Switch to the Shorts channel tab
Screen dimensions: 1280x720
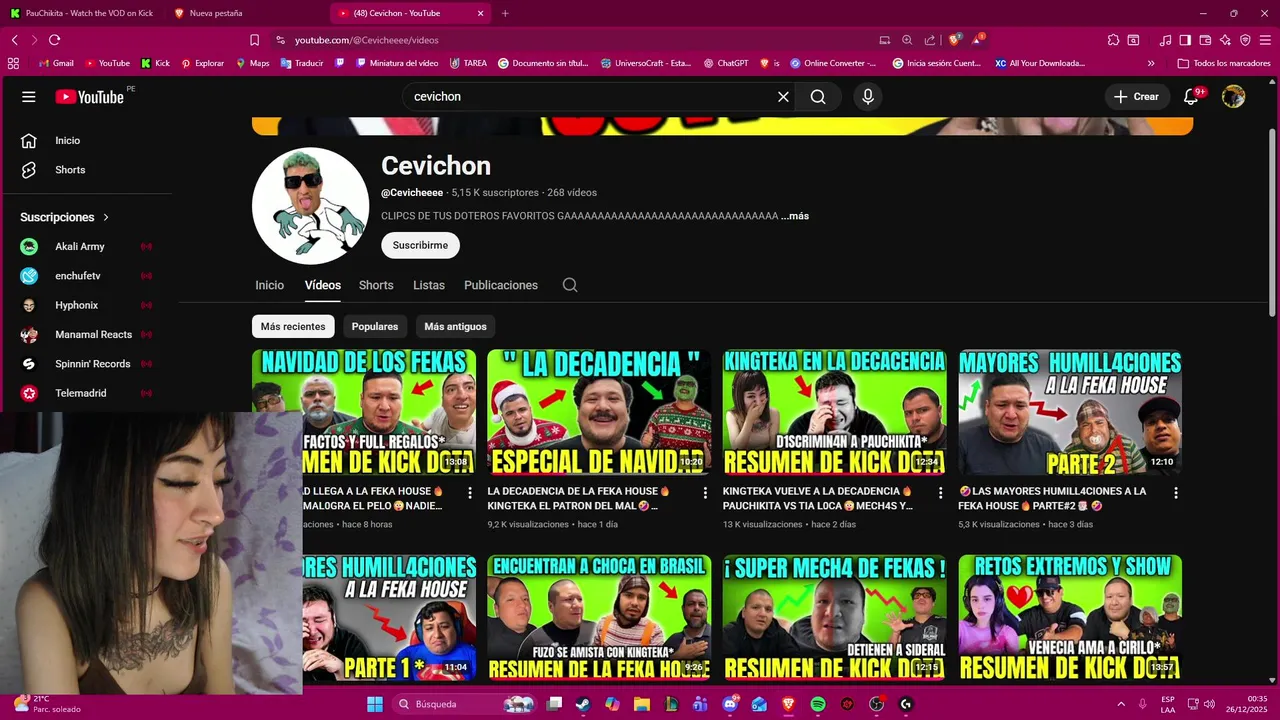coord(376,285)
